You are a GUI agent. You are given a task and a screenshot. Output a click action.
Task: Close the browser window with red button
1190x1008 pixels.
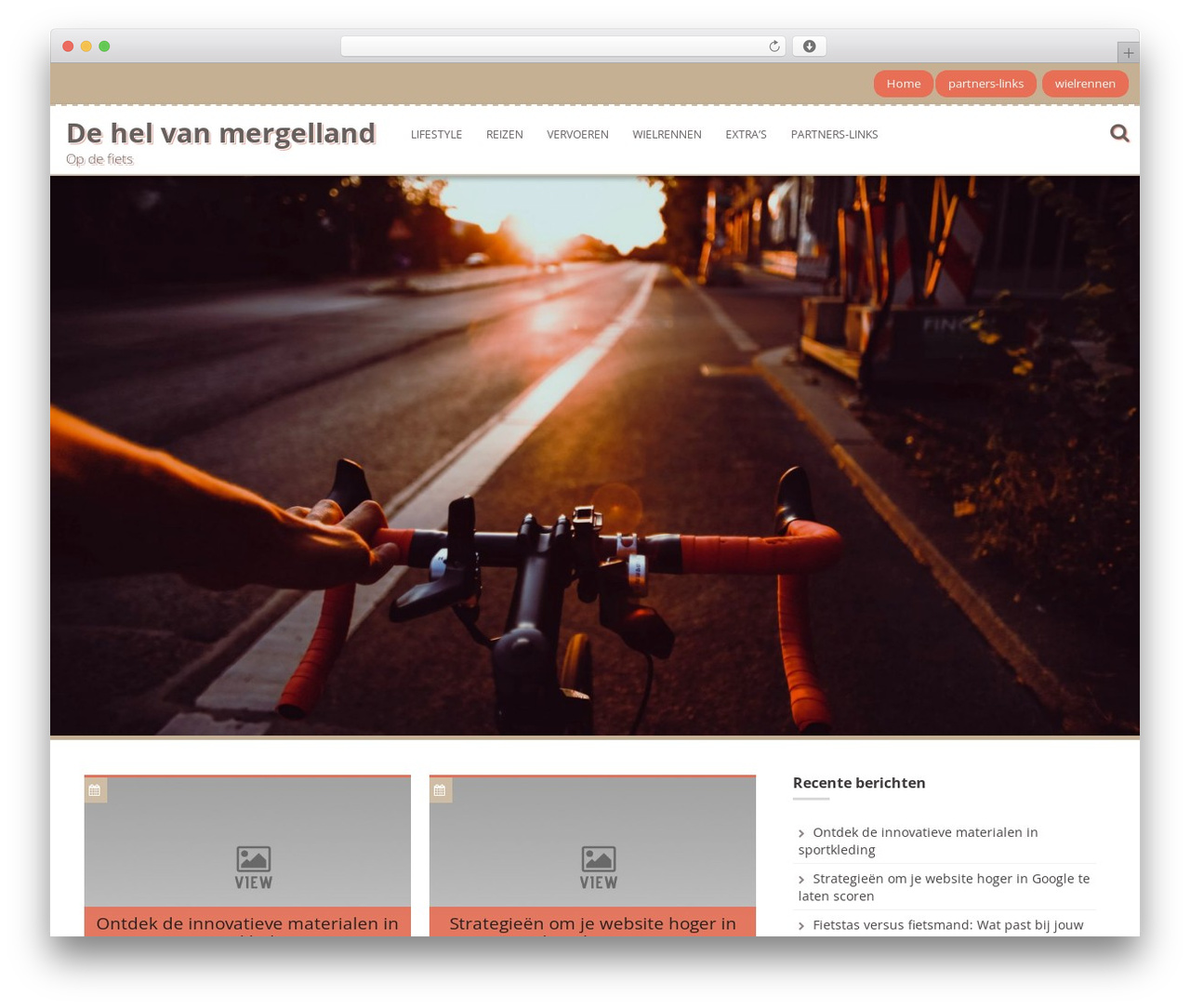[x=68, y=46]
